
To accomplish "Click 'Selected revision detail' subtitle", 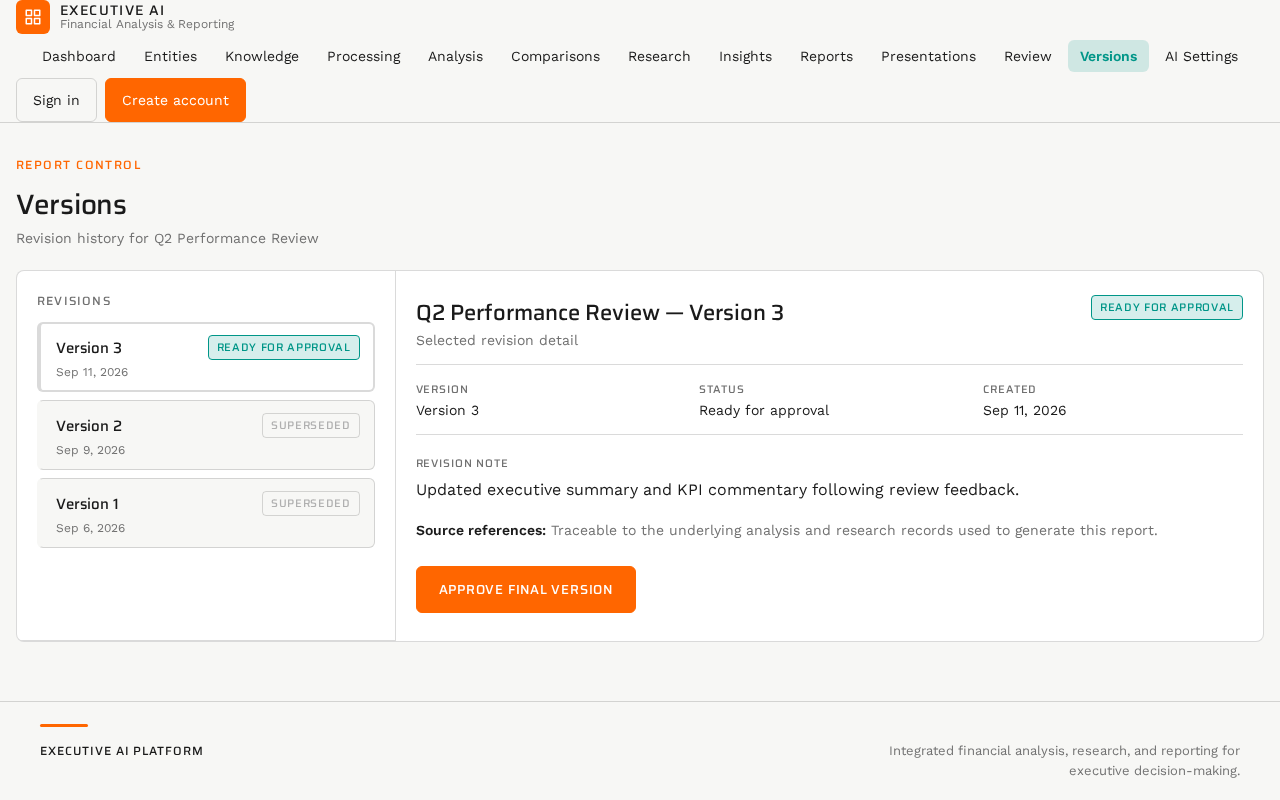I will [x=497, y=340].
